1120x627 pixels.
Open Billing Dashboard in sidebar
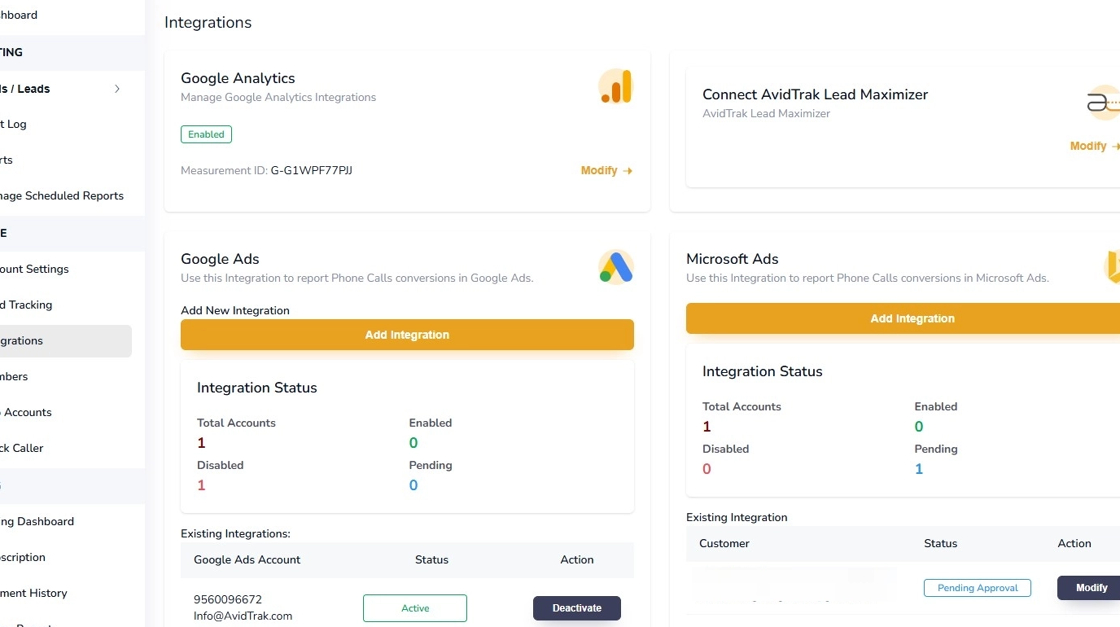[37, 521]
